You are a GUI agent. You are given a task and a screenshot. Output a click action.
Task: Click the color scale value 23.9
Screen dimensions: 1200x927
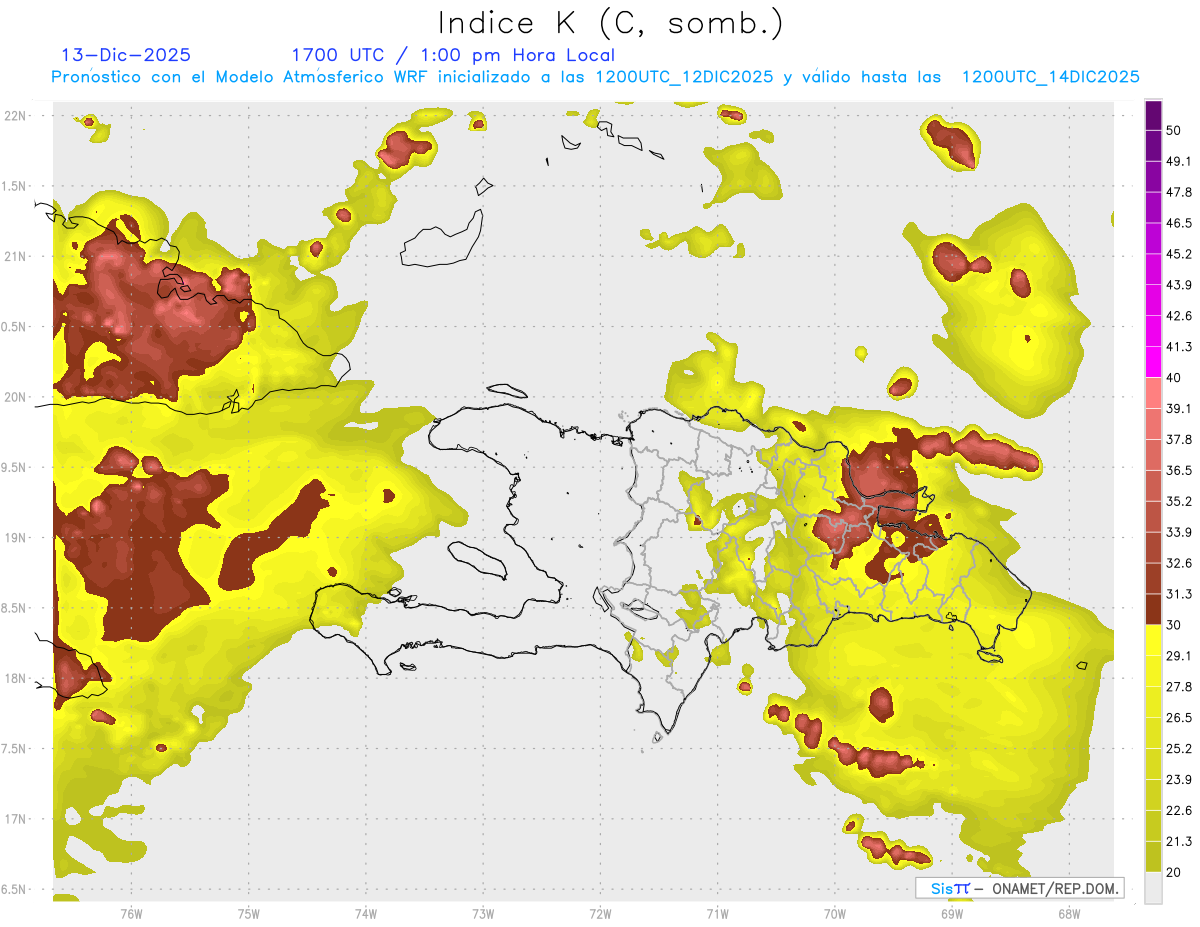(1179, 780)
